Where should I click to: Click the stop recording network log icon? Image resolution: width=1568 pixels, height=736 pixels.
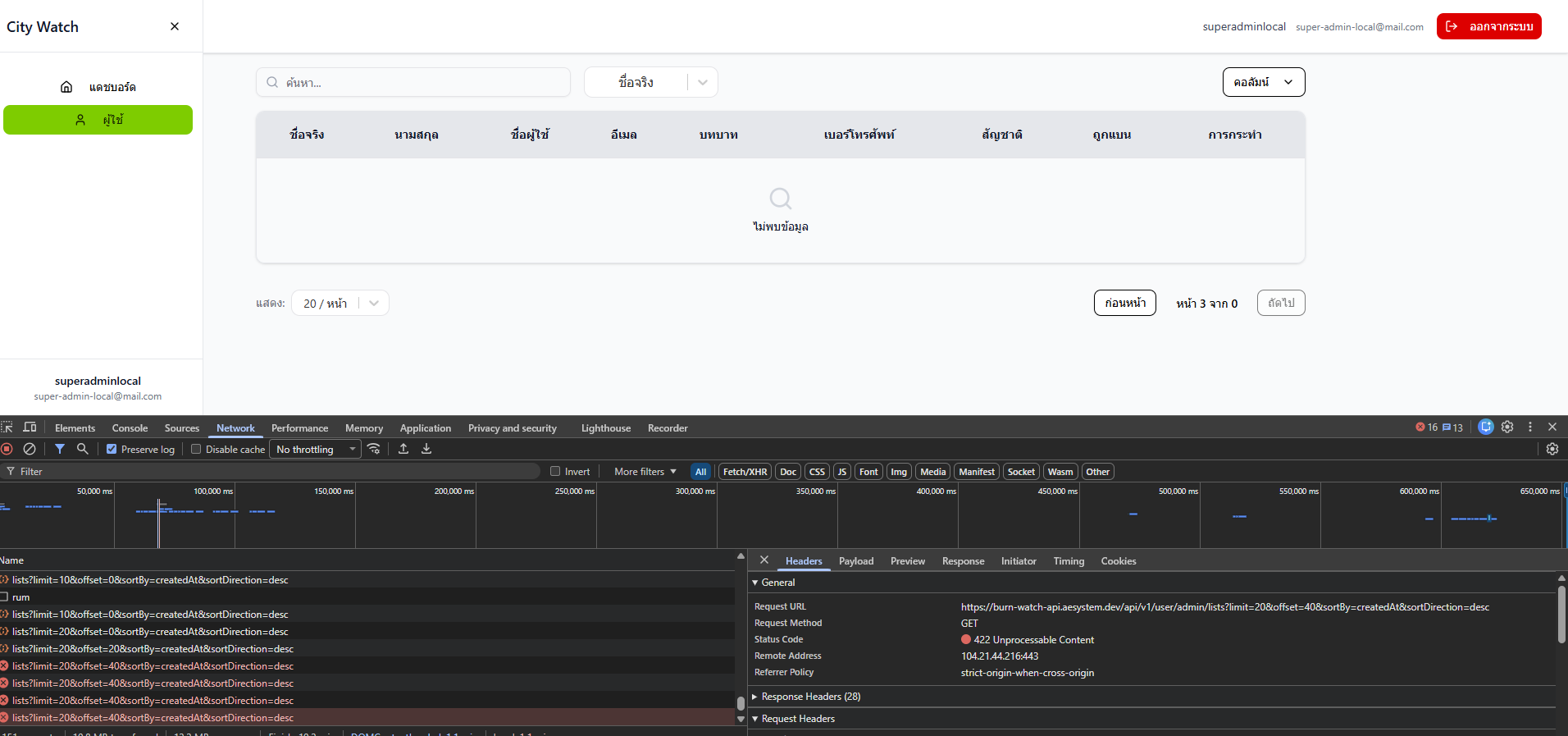pos(7,449)
